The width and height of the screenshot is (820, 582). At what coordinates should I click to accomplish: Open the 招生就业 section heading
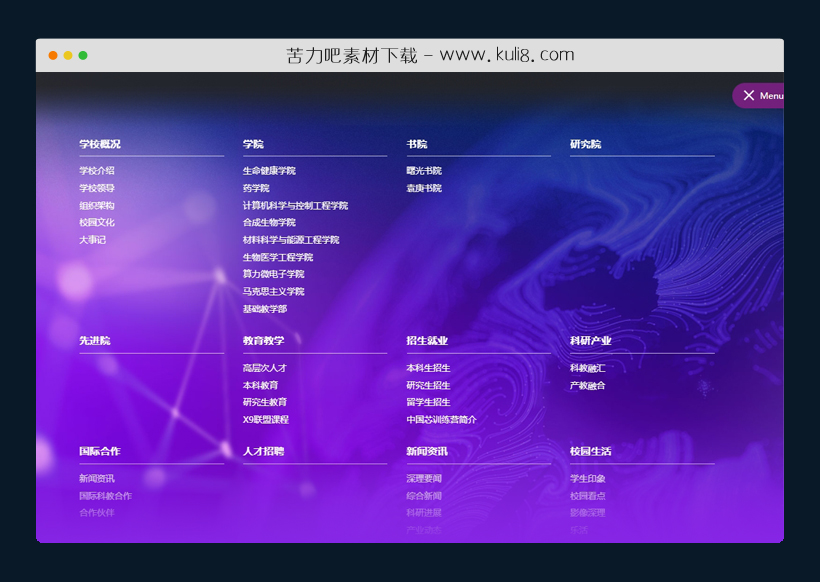click(426, 341)
